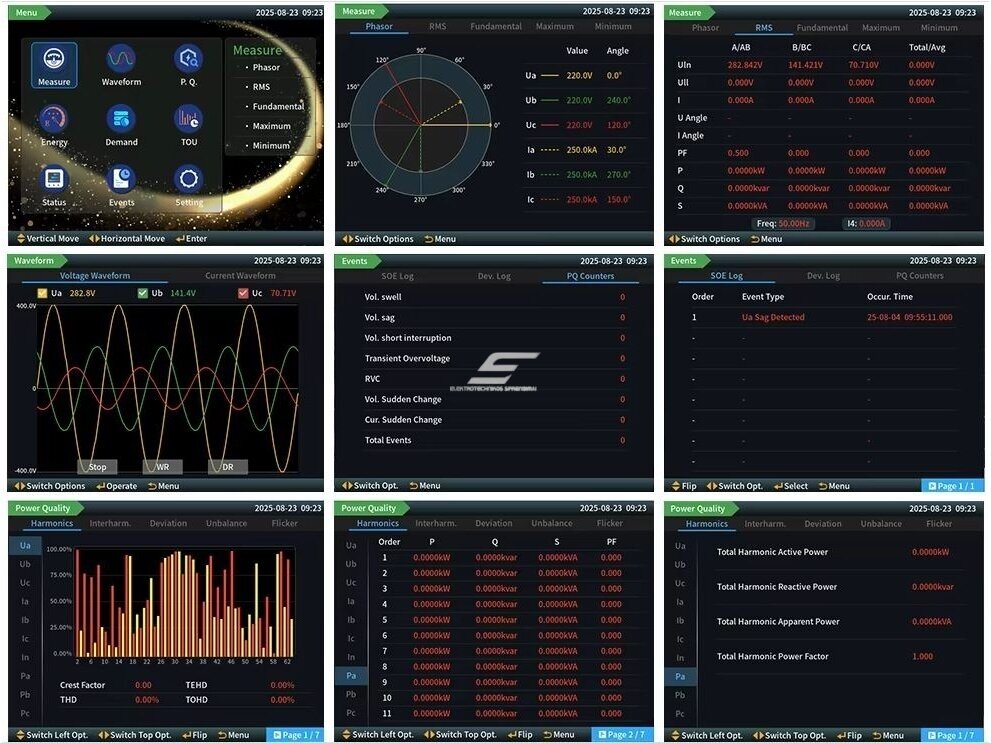Select Pb in the sidebar beside the harmonic Order table
Image resolution: width=991 pixels, height=743 pixels.
click(351, 694)
